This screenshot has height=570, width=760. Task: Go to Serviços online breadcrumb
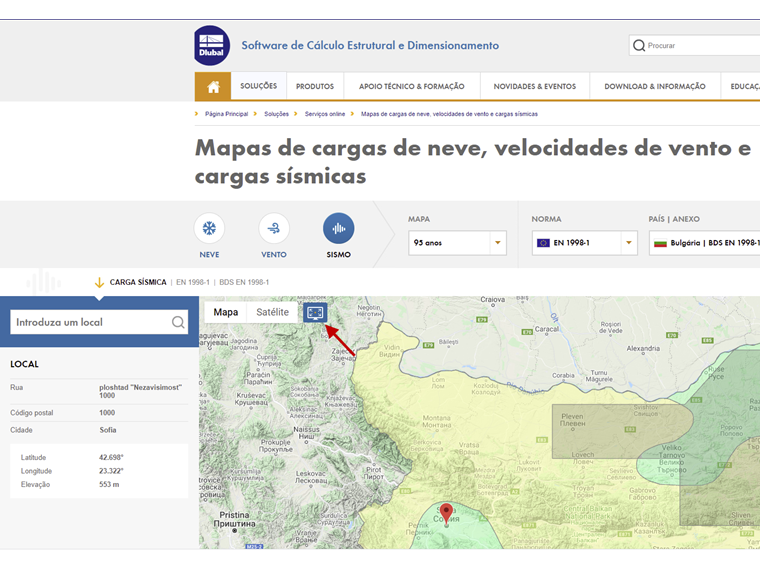pos(325,114)
